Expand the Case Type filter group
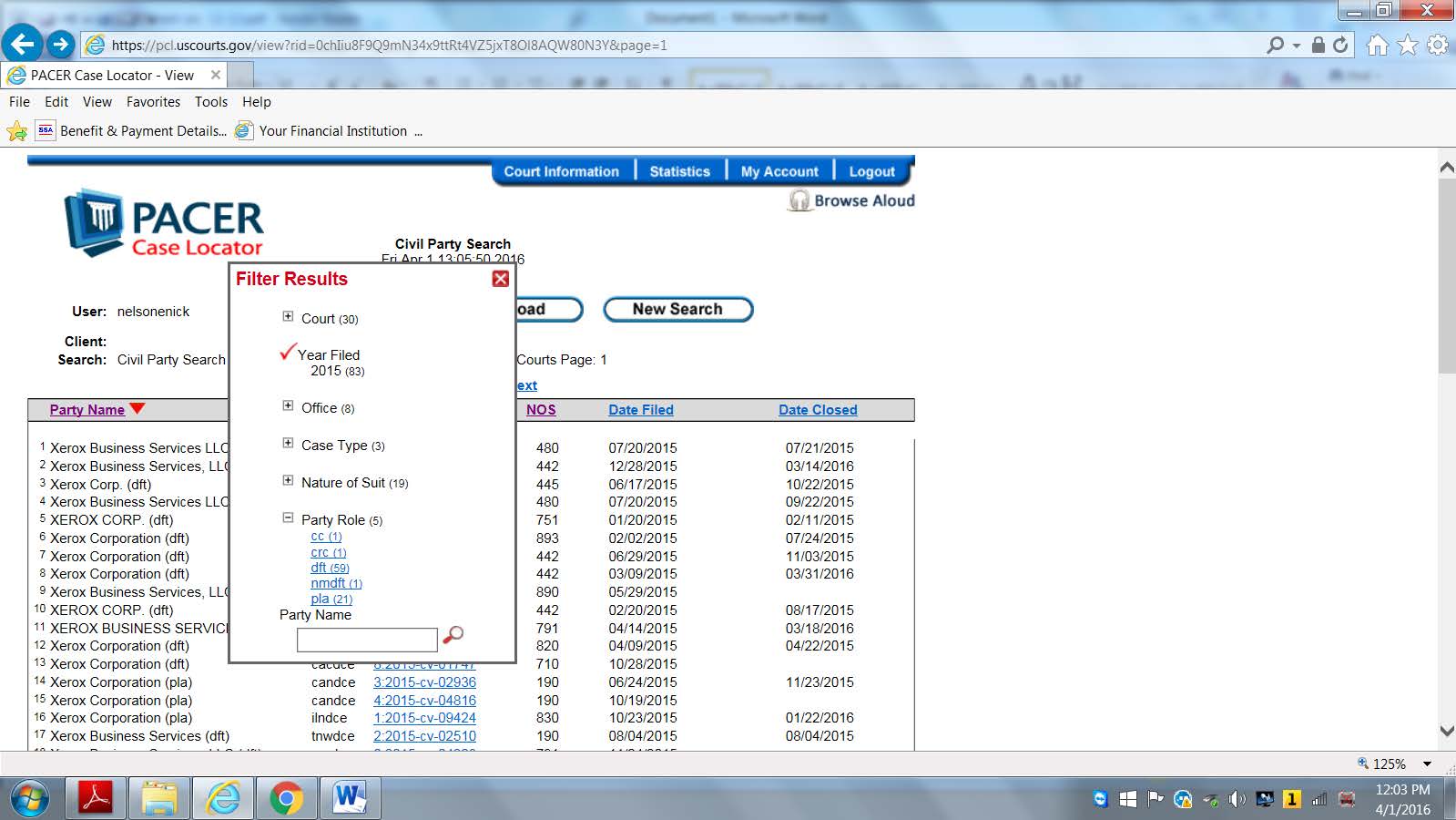The height and width of the screenshot is (820, 1456). 288,444
